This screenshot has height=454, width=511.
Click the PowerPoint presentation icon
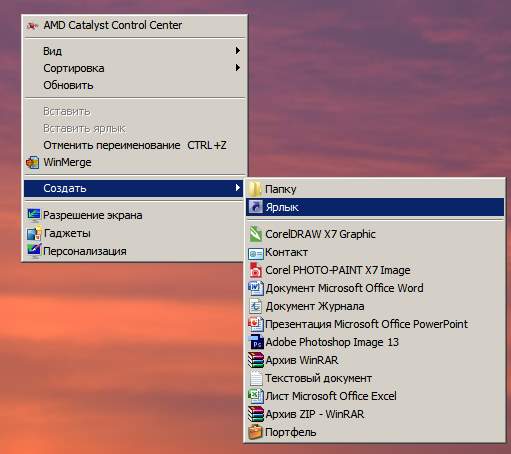point(256,324)
